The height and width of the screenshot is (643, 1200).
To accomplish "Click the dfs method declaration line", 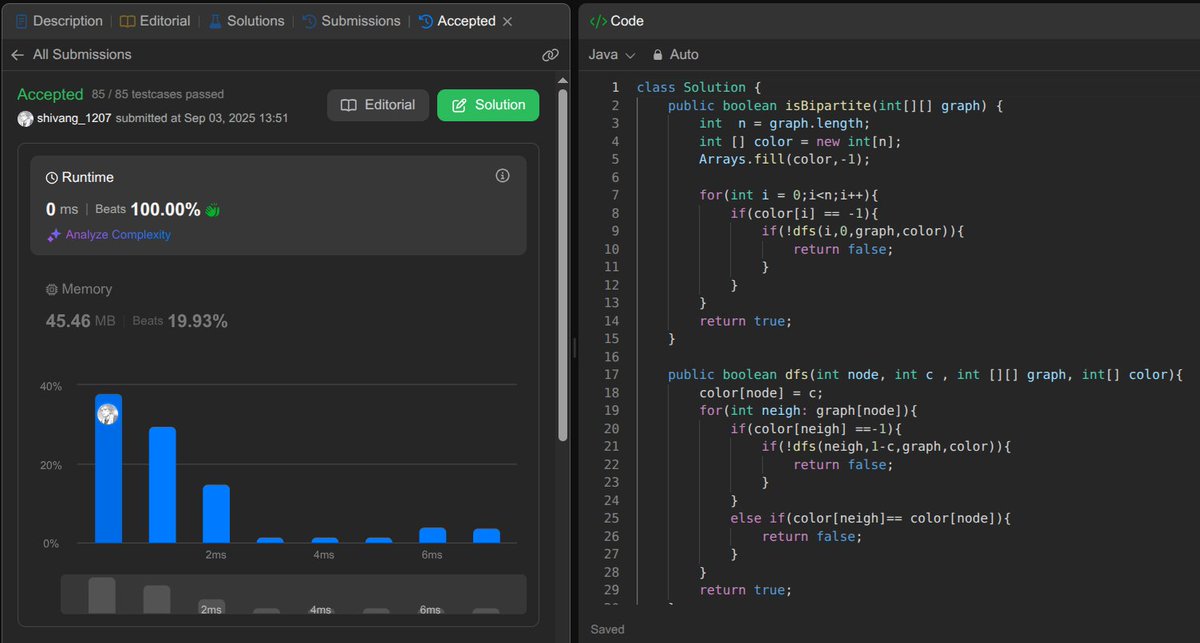I will coord(926,374).
